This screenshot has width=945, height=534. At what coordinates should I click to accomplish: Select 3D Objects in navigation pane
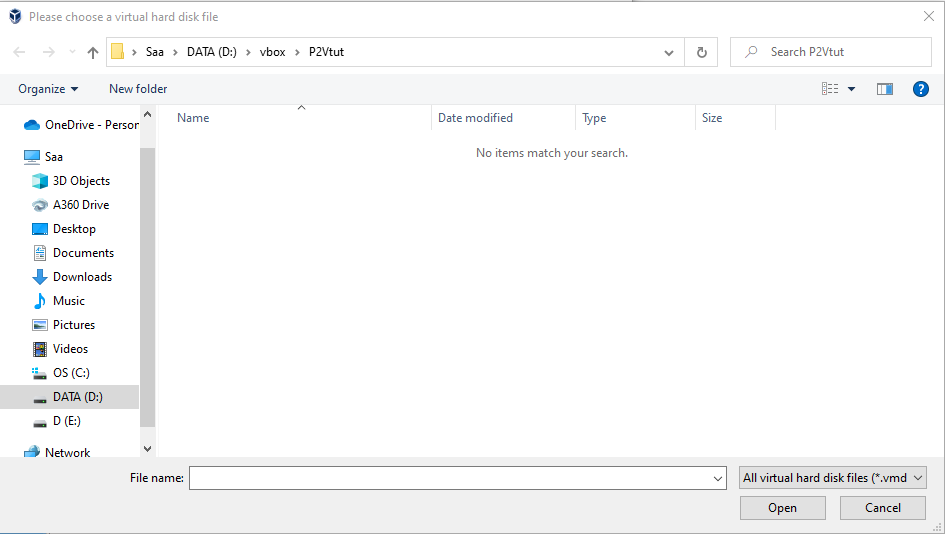pyautogui.click(x=81, y=181)
